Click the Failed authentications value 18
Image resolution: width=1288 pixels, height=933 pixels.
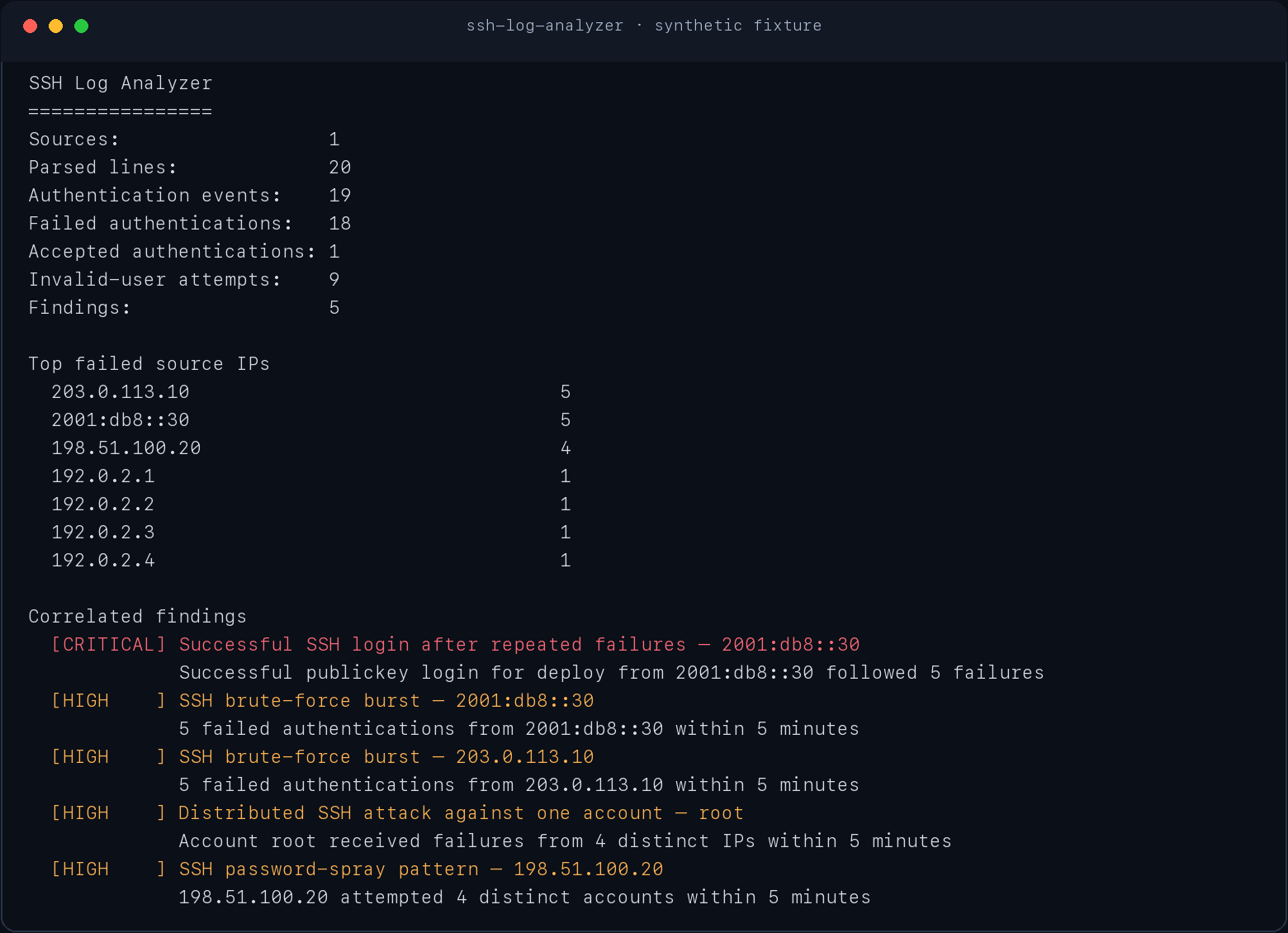pyautogui.click(x=340, y=224)
